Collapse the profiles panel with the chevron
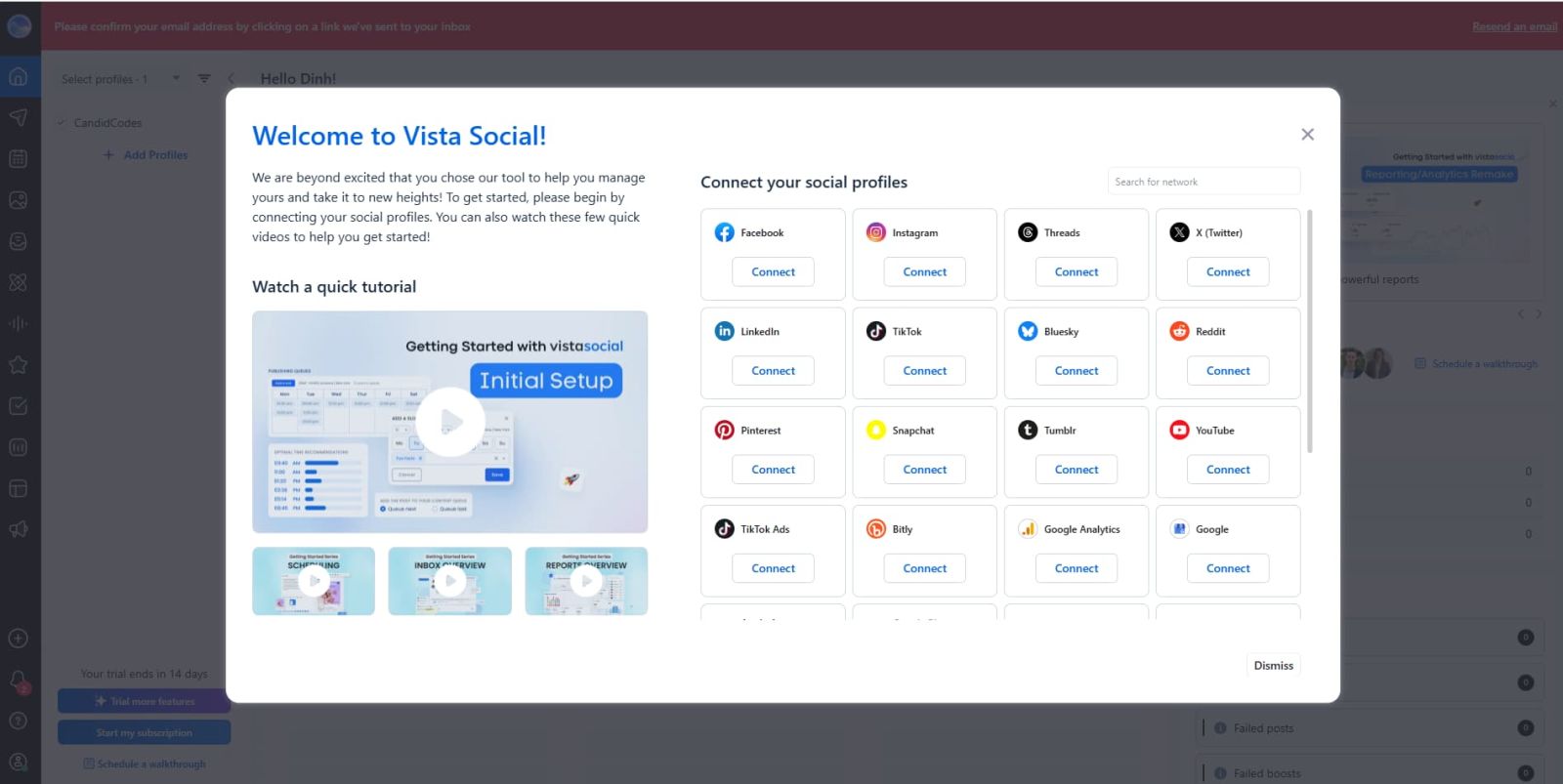This screenshot has height=784, width=1563. pyautogui.click(x=231, y=78)
